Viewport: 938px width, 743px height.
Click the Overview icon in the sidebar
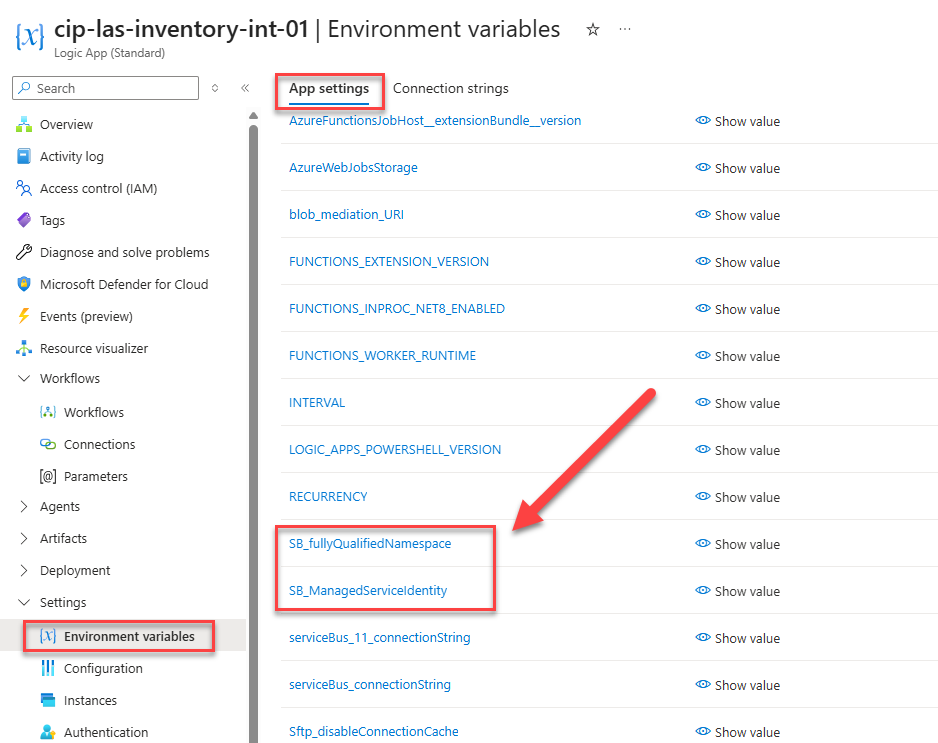tap(24, 124)
